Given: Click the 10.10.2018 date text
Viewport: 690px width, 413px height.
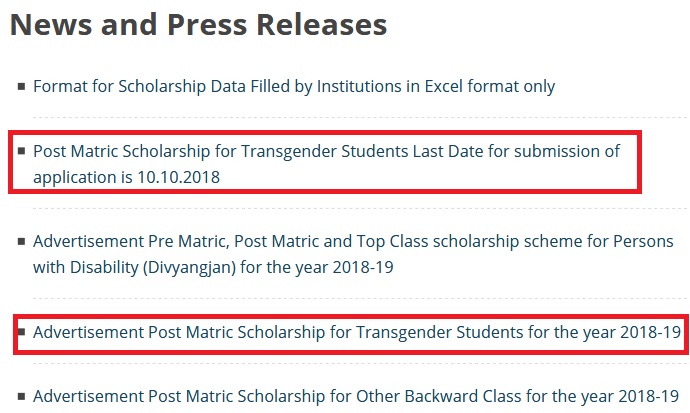Looking at the screenshot, I should click(x=179, y=177).
